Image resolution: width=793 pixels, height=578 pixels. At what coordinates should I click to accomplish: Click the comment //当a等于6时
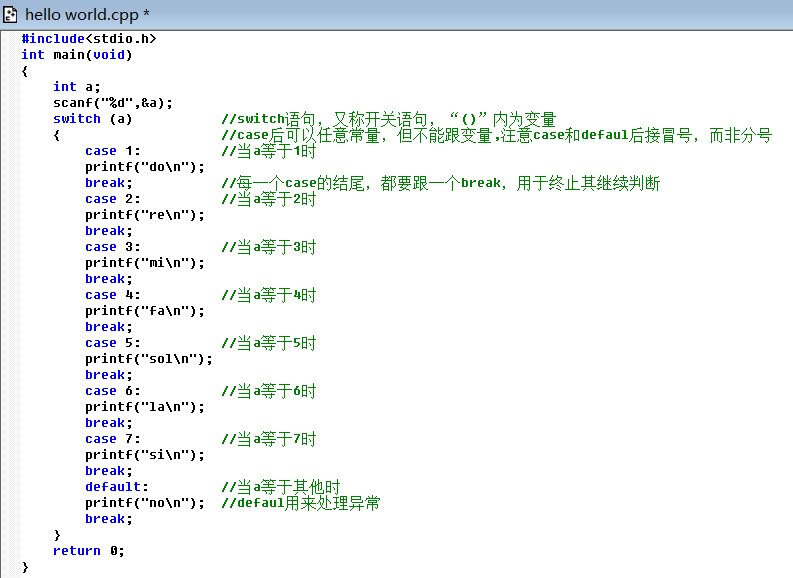tap(269, 391)
